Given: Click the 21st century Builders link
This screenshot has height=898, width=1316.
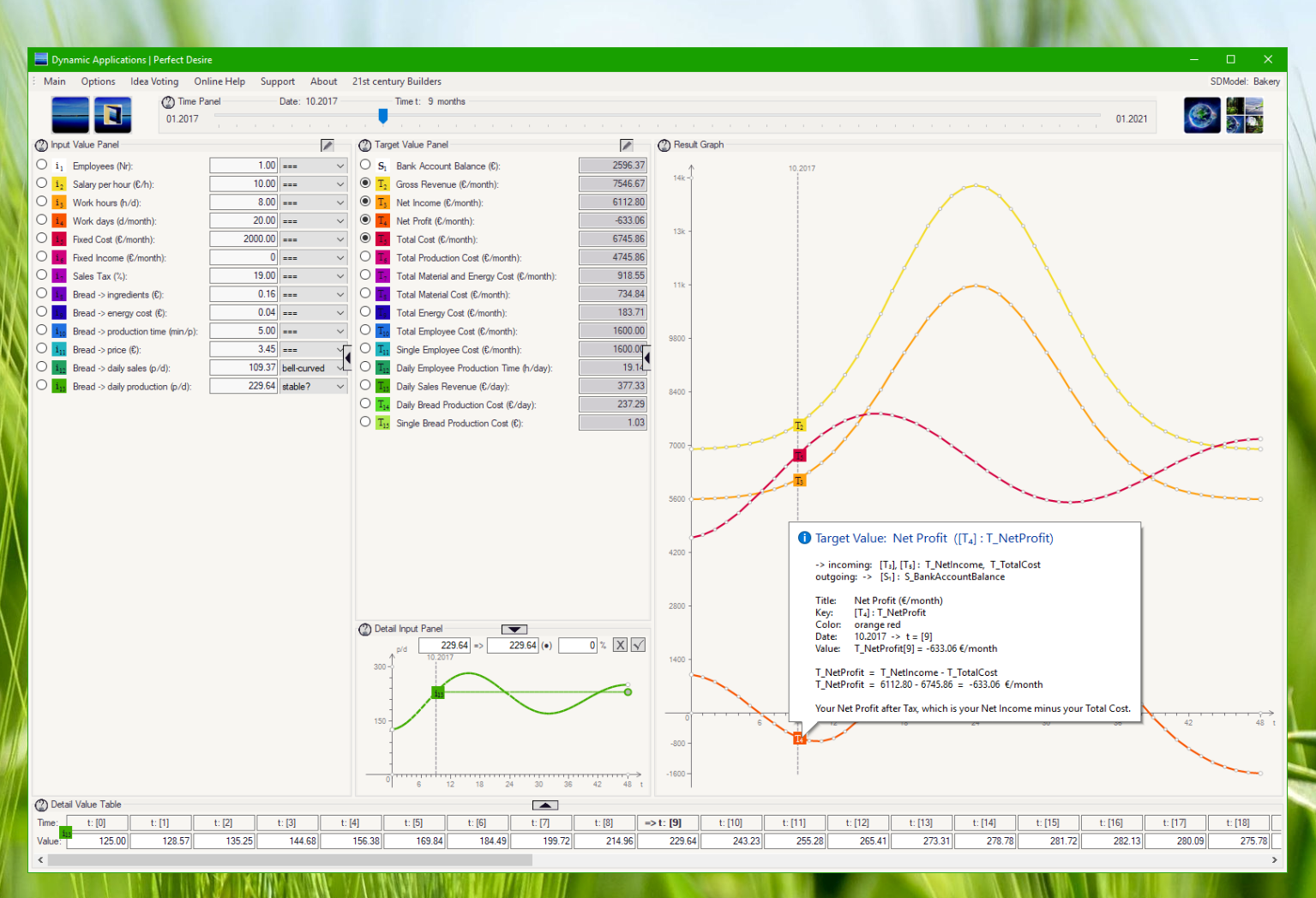Looking at the screenshot, I should (396, 81).
